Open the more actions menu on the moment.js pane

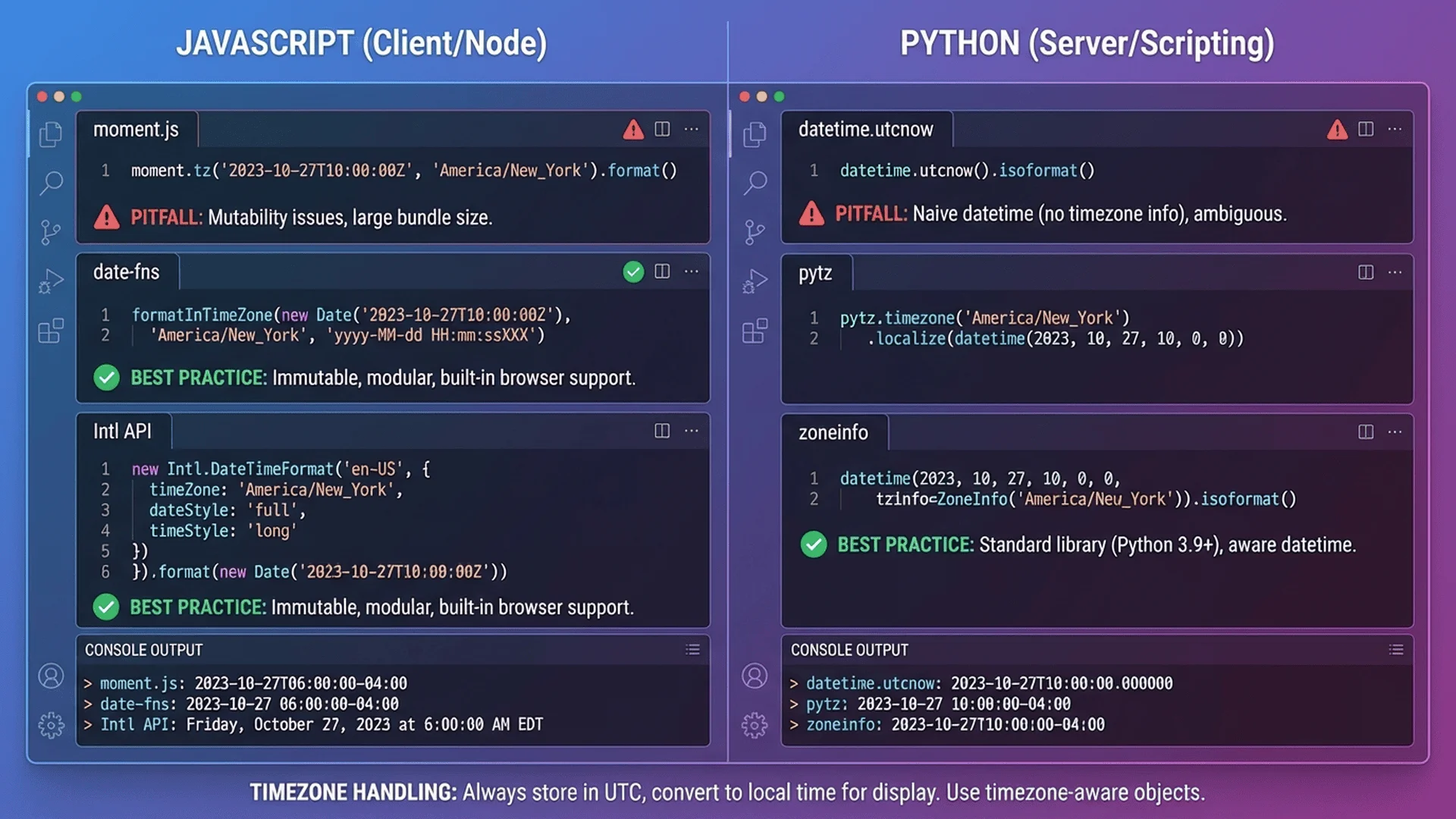tap(692, 130)
